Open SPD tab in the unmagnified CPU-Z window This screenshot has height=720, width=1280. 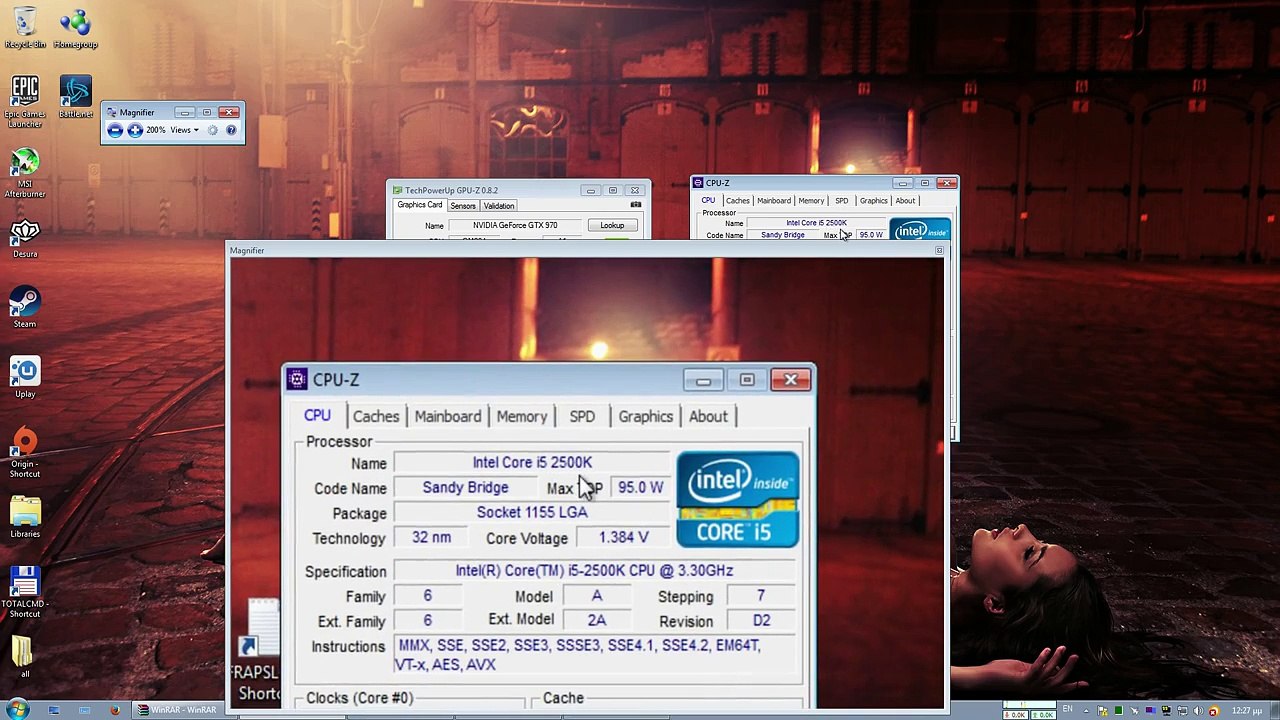(x=841, y=201)
